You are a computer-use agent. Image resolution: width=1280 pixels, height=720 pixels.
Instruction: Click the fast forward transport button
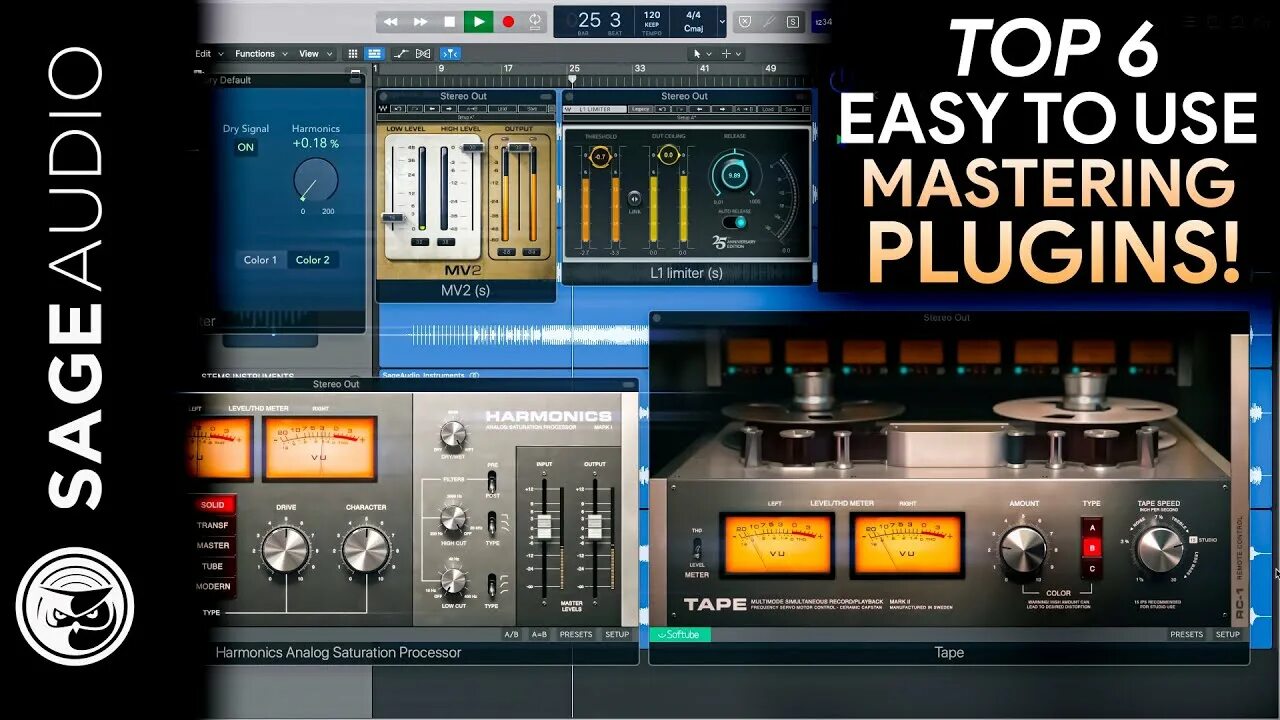[x=421, y=21]
